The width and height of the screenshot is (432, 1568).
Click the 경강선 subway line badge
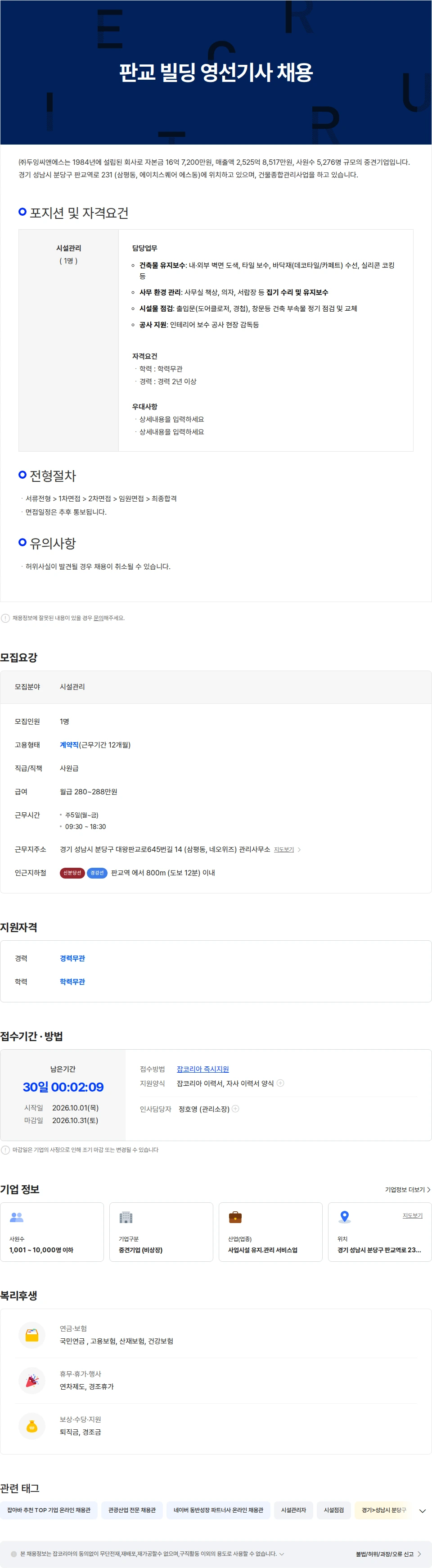(x=97, y=873)
